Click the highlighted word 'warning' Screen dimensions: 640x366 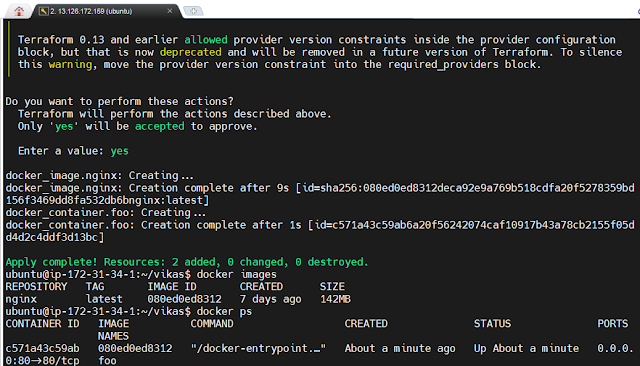pos(71,64)
